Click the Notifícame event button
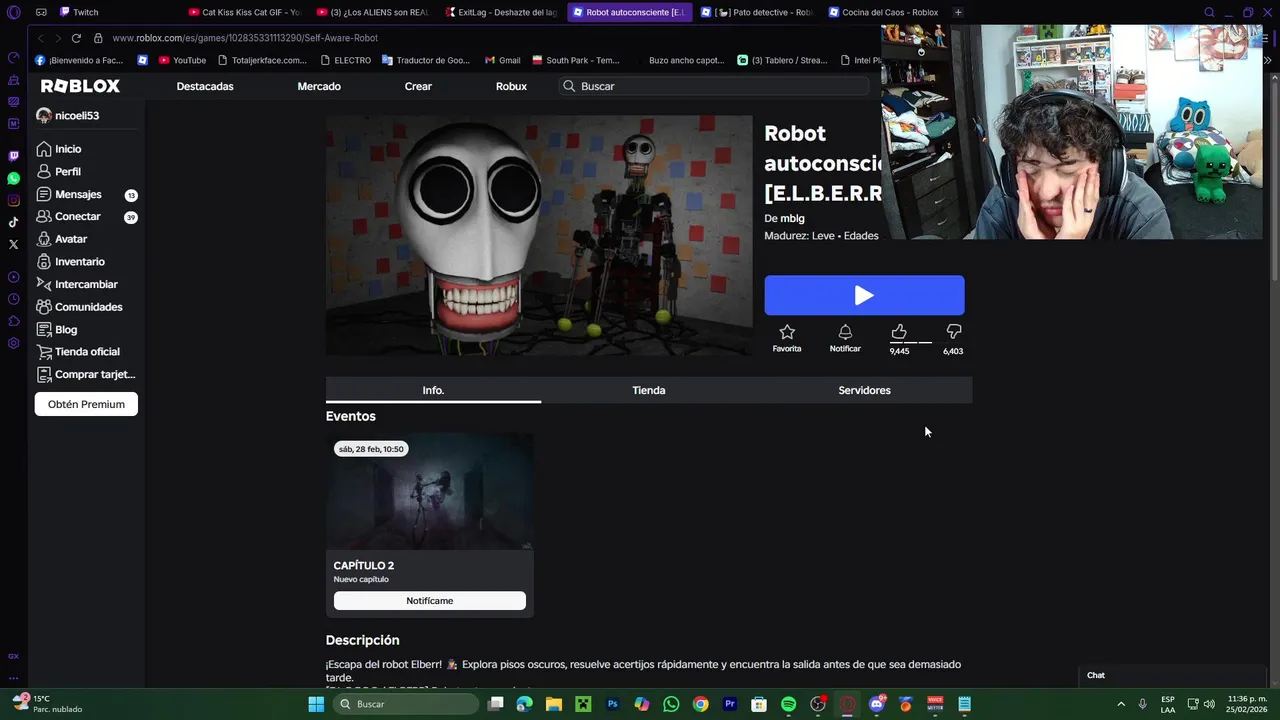This screenshot has height=720, width=1280. (429, 601)
